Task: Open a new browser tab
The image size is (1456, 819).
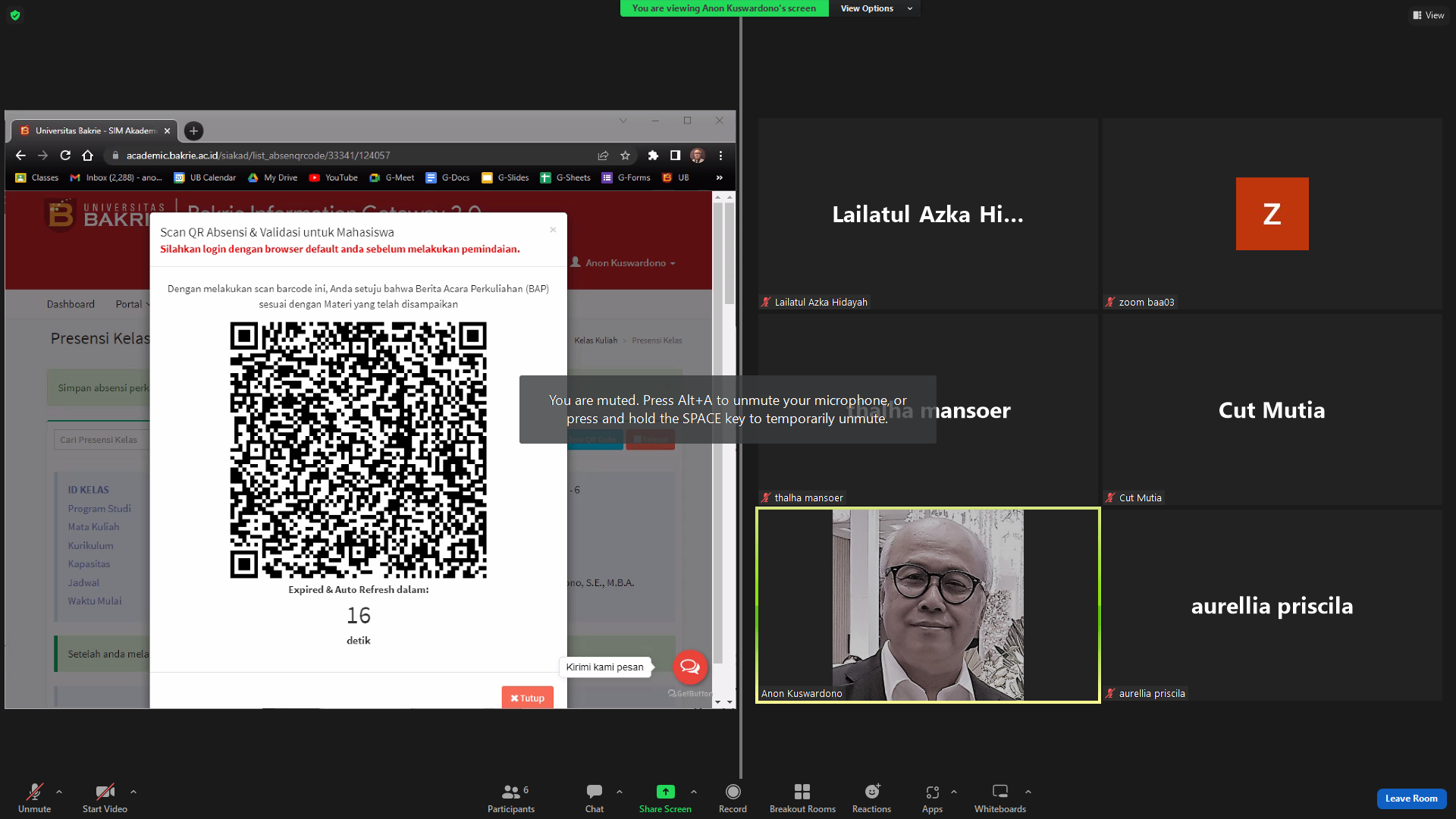Action: coord(193,131)
